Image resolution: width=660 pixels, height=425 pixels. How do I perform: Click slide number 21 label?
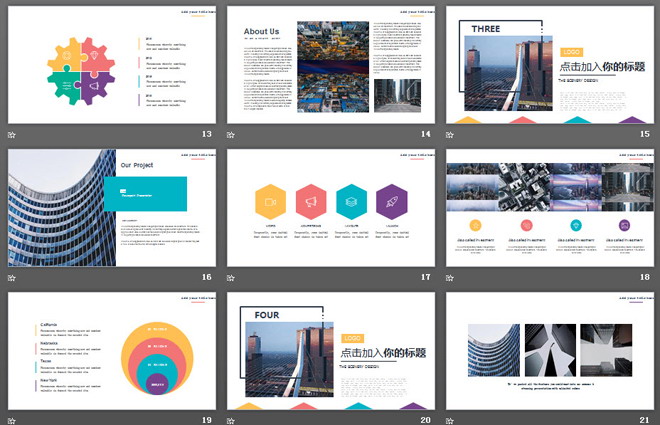[x=644, y=420]
